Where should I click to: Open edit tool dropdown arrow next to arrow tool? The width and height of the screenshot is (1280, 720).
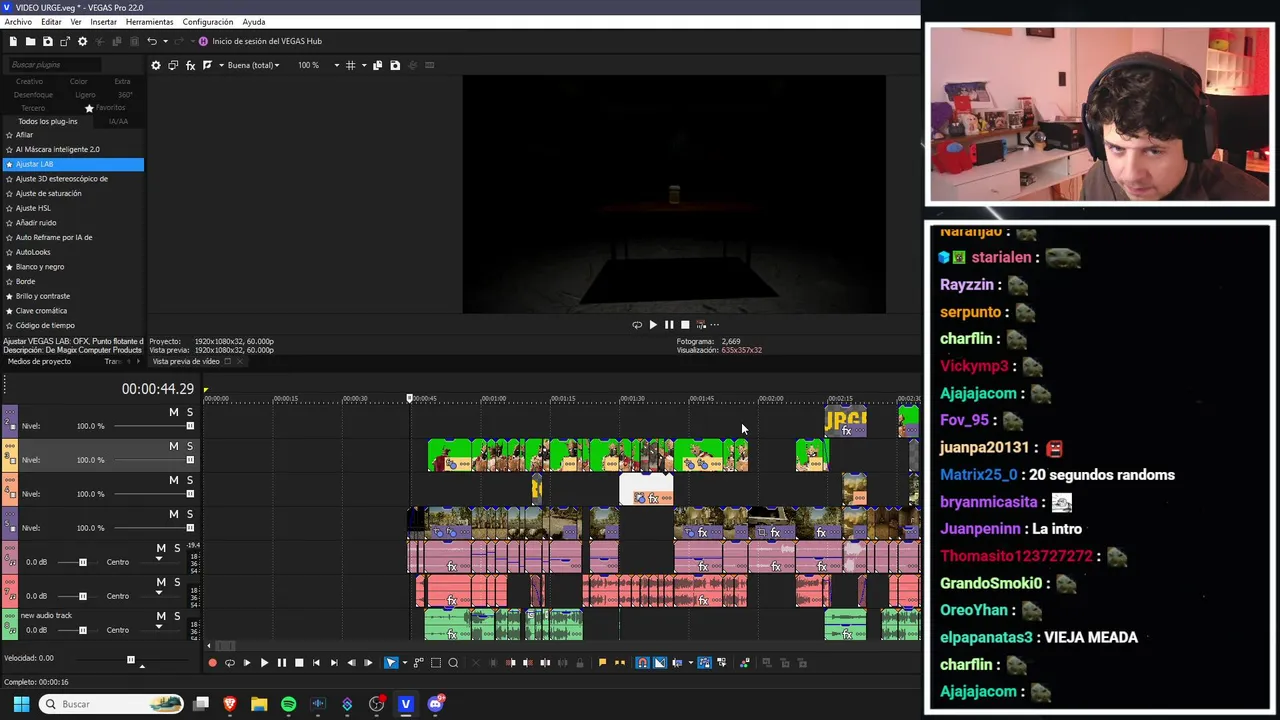click(x=403, y=663)
